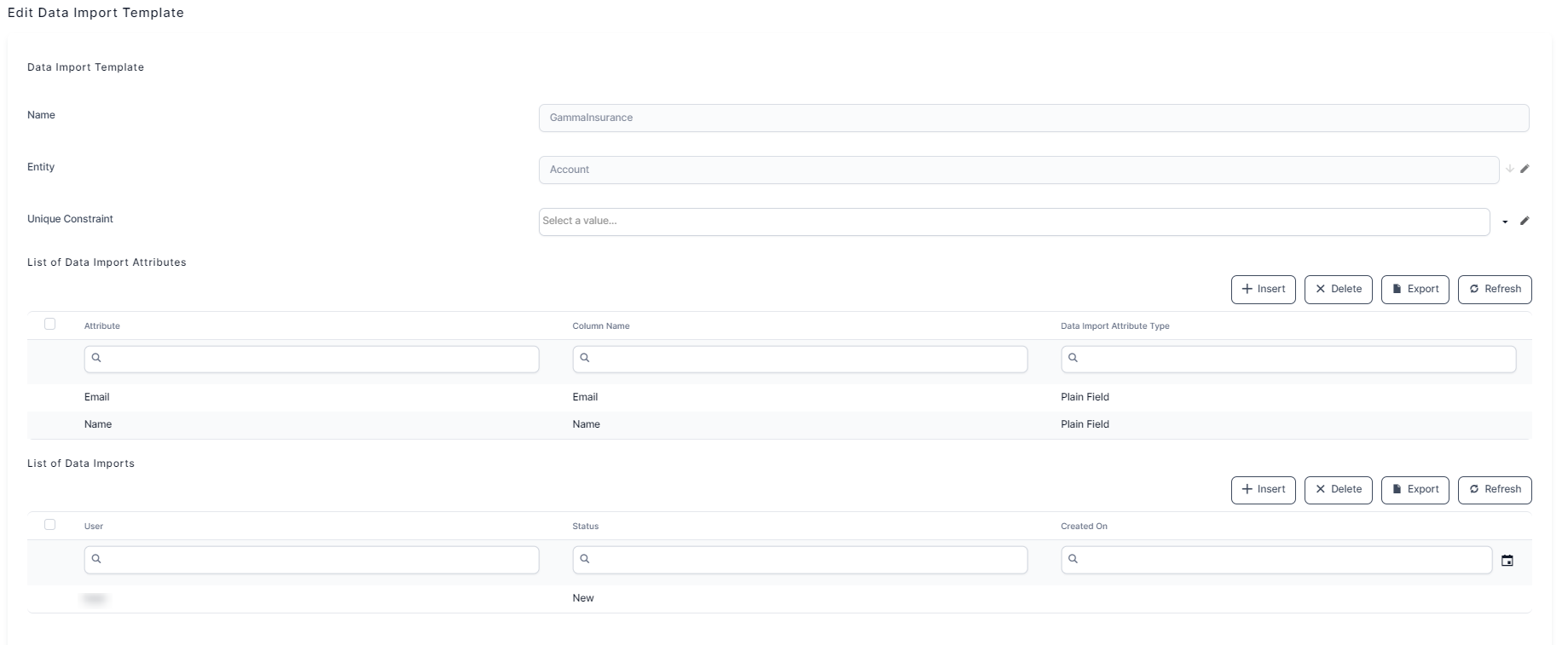The height and width of the screenshot is (645, 1568).
Task: Refresh the Data Imports list
Action: (x=1494, y=490)
